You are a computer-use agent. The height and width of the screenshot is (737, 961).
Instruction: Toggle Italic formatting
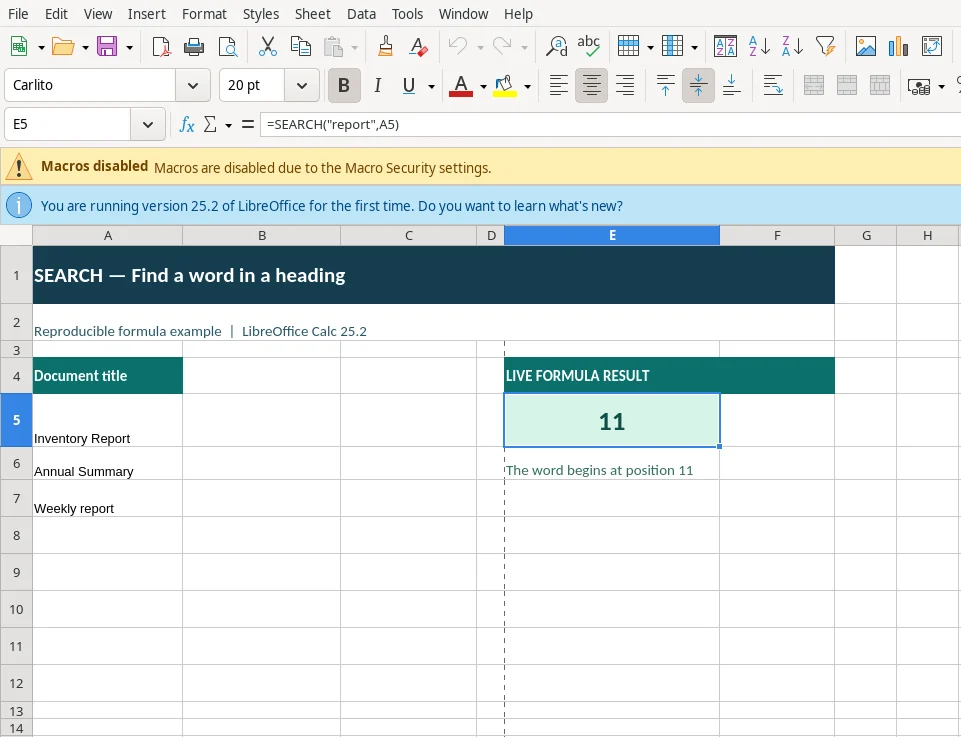click(x=378, y=86)
